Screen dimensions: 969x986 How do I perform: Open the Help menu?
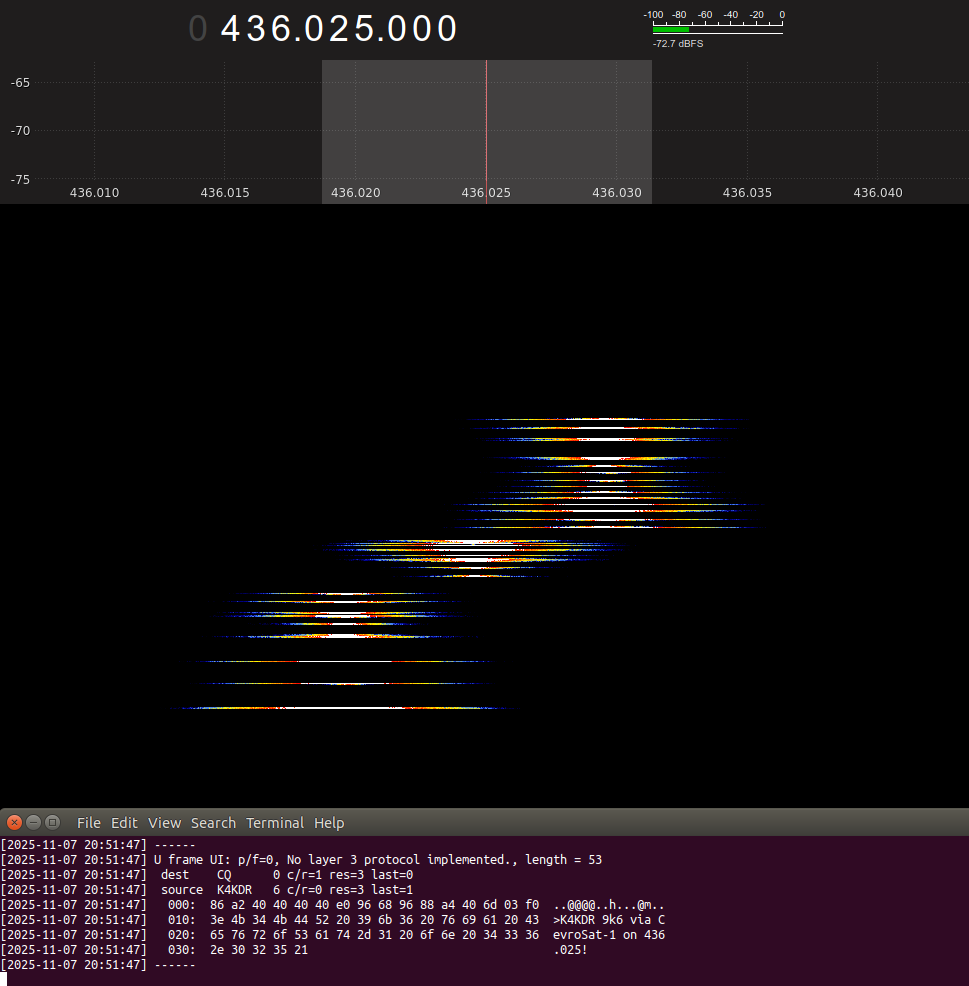pos(329,823)
